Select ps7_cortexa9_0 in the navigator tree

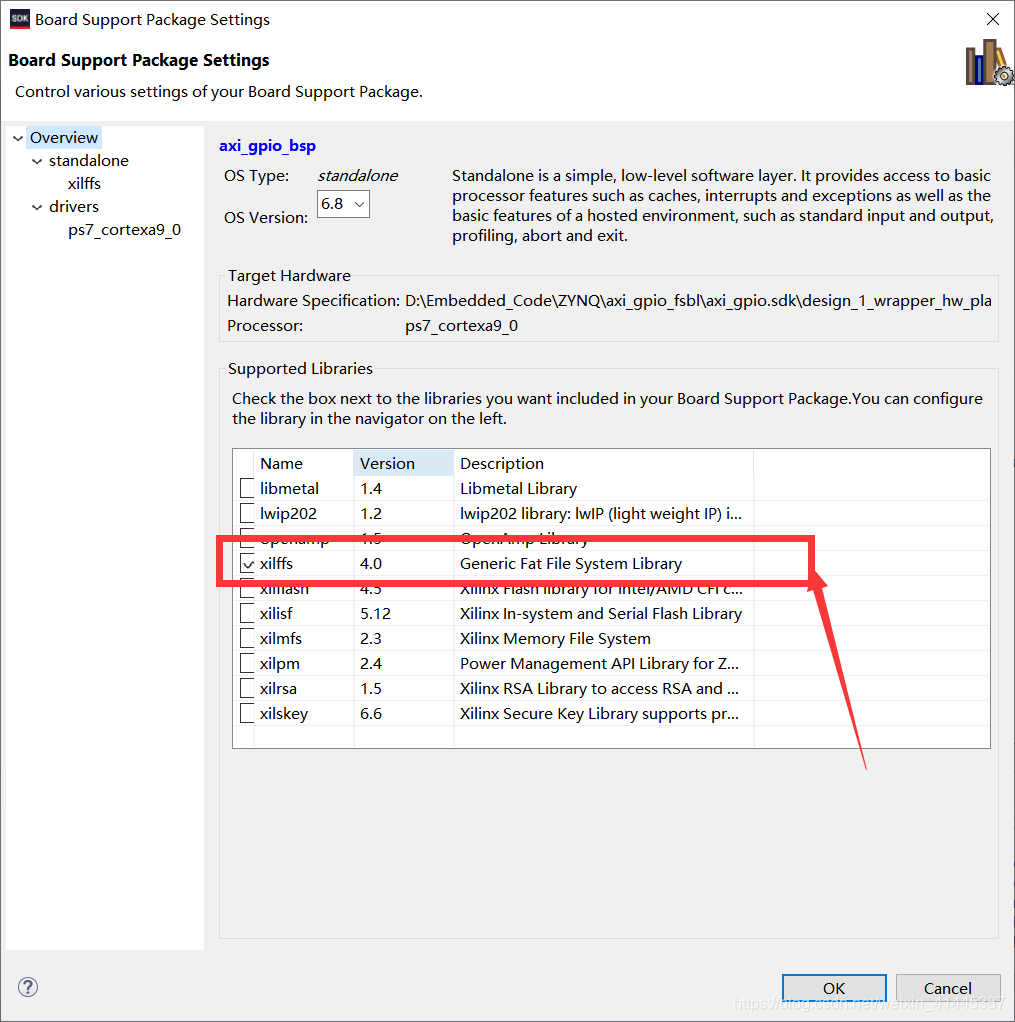coord(125,229)
